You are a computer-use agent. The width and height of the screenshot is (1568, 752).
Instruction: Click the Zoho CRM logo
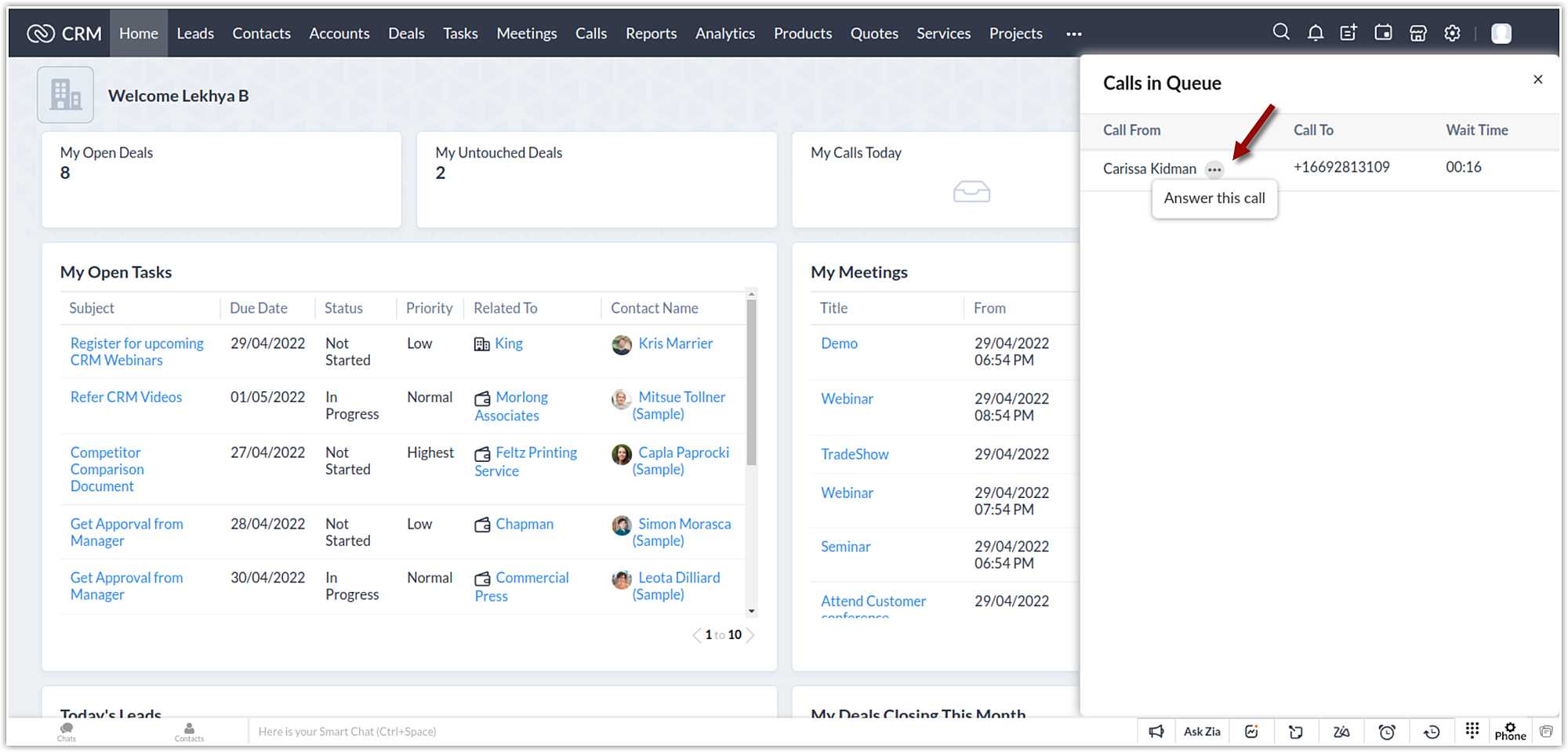tap(64, 34)
